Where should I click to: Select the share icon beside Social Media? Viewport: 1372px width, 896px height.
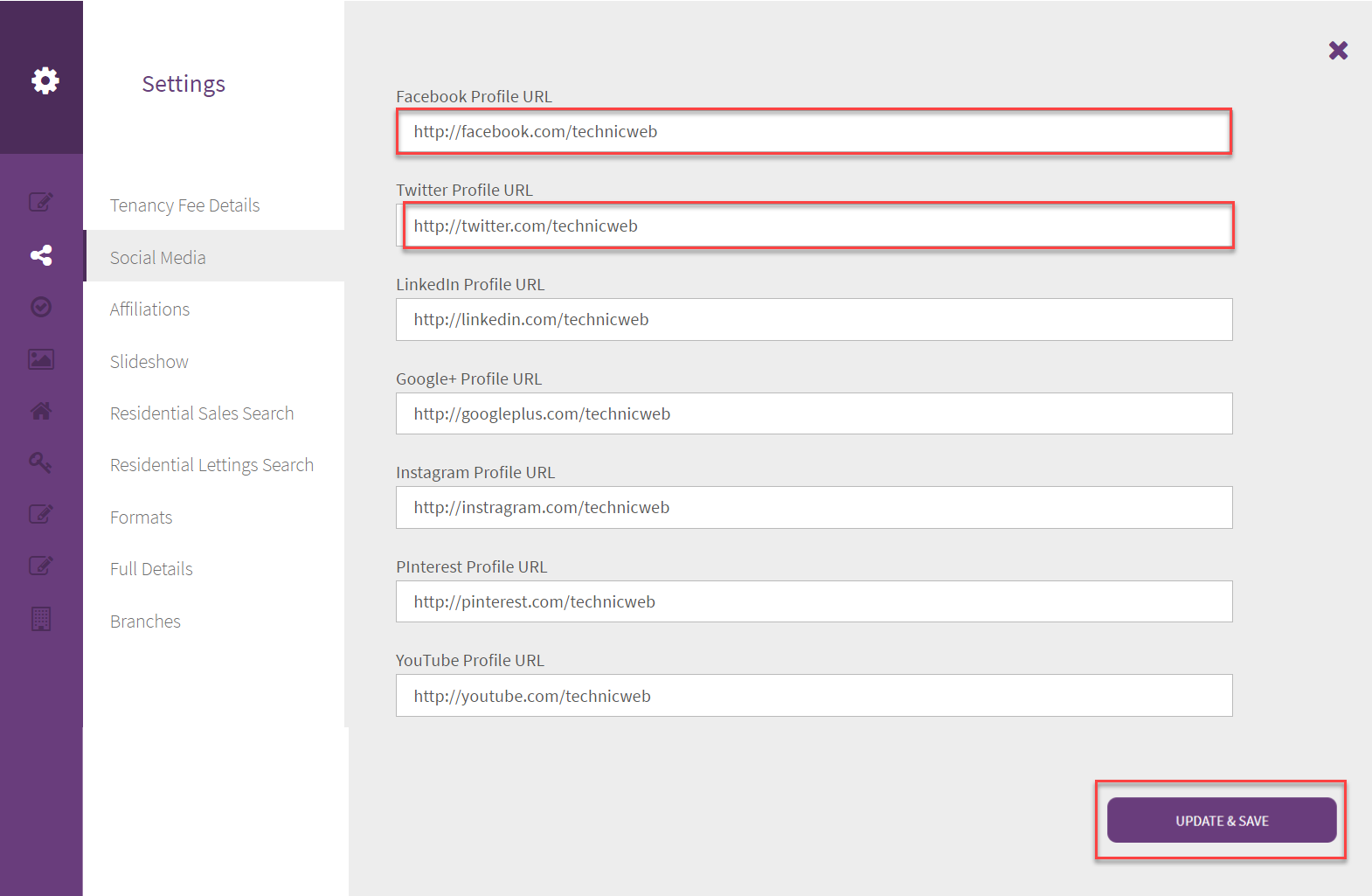click(x=41, y=255)
